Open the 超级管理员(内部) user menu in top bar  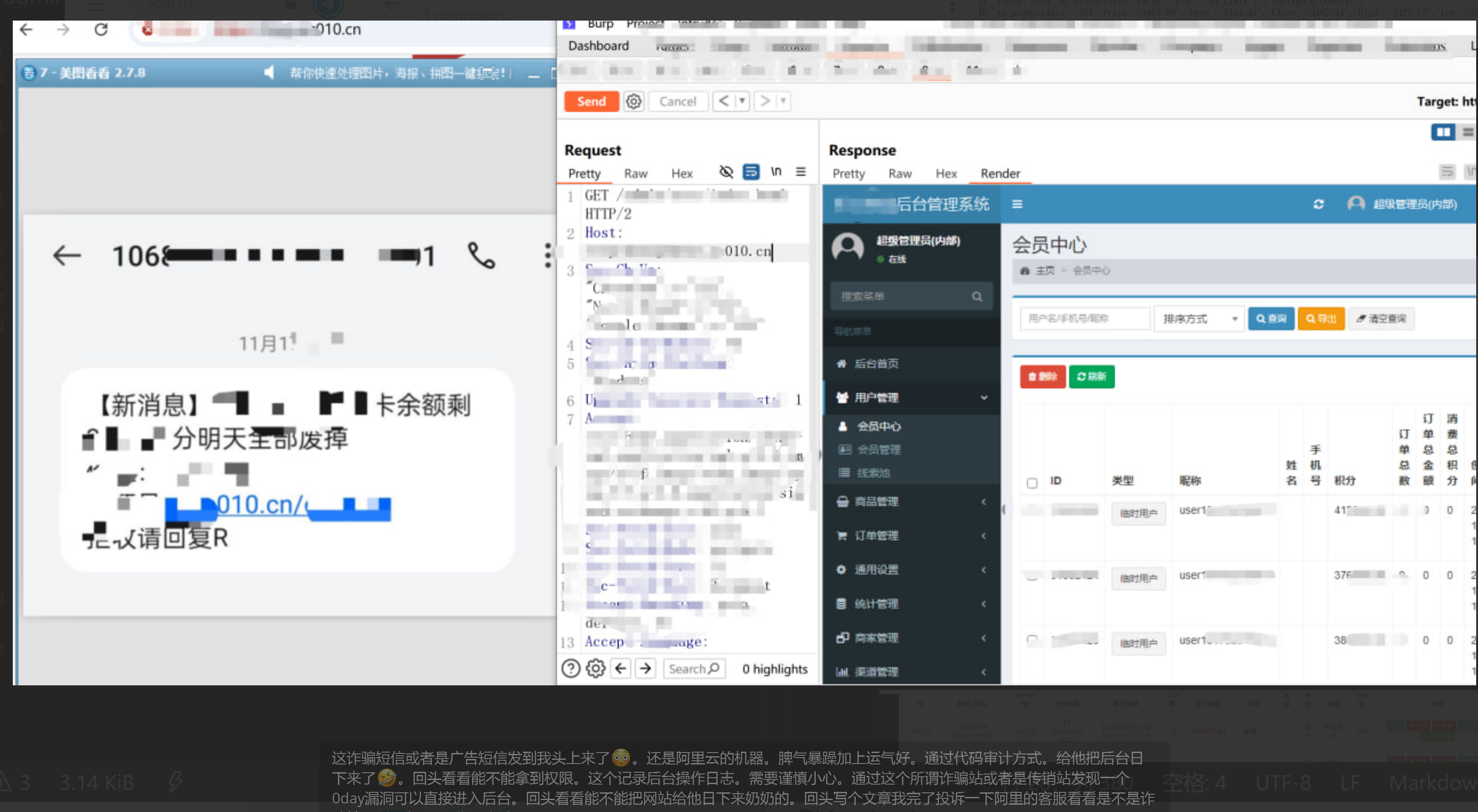click(x=1402, y=204)
